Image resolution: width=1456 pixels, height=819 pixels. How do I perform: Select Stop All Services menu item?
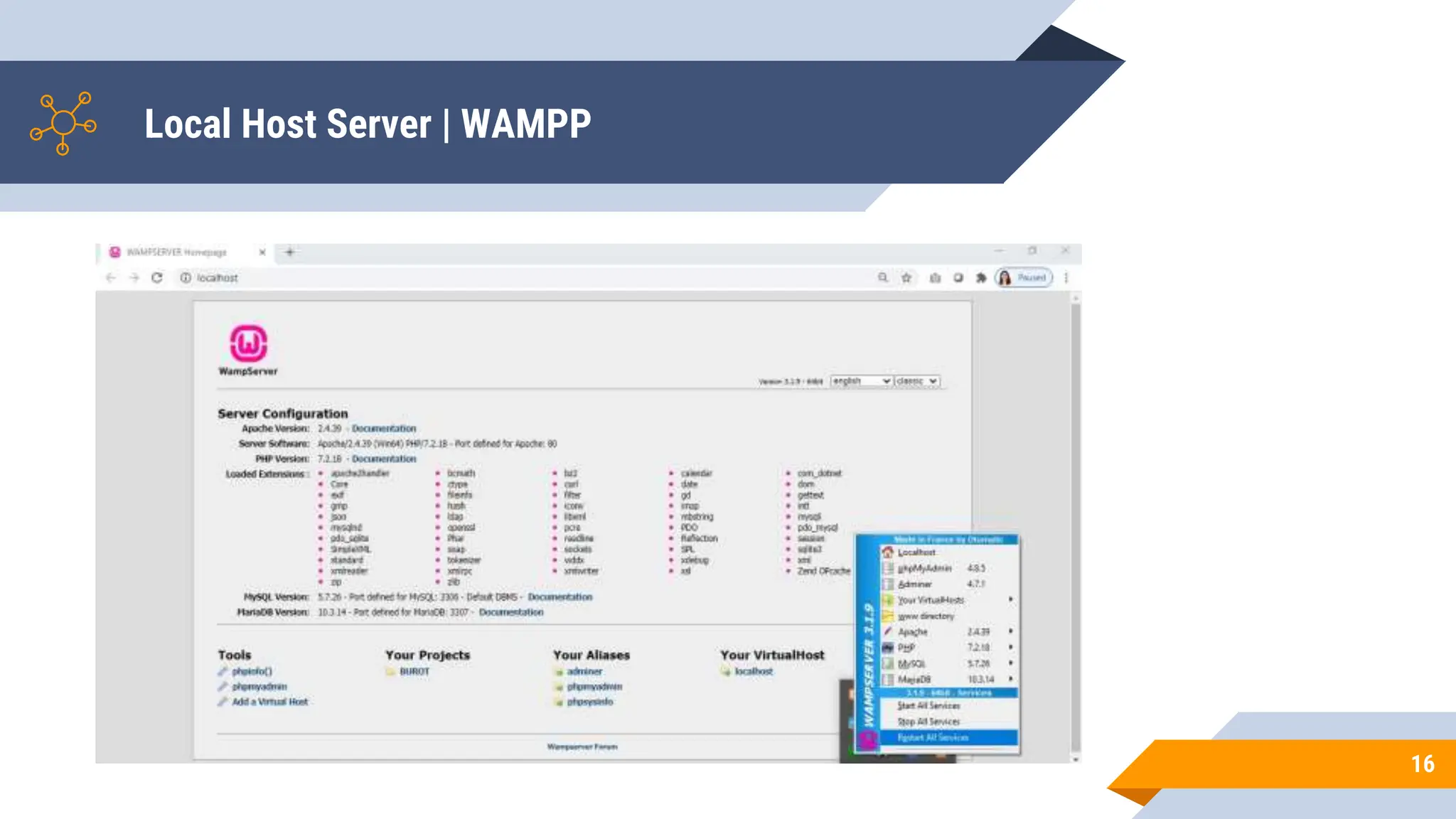pyautogui.click(x=928, y=722)
